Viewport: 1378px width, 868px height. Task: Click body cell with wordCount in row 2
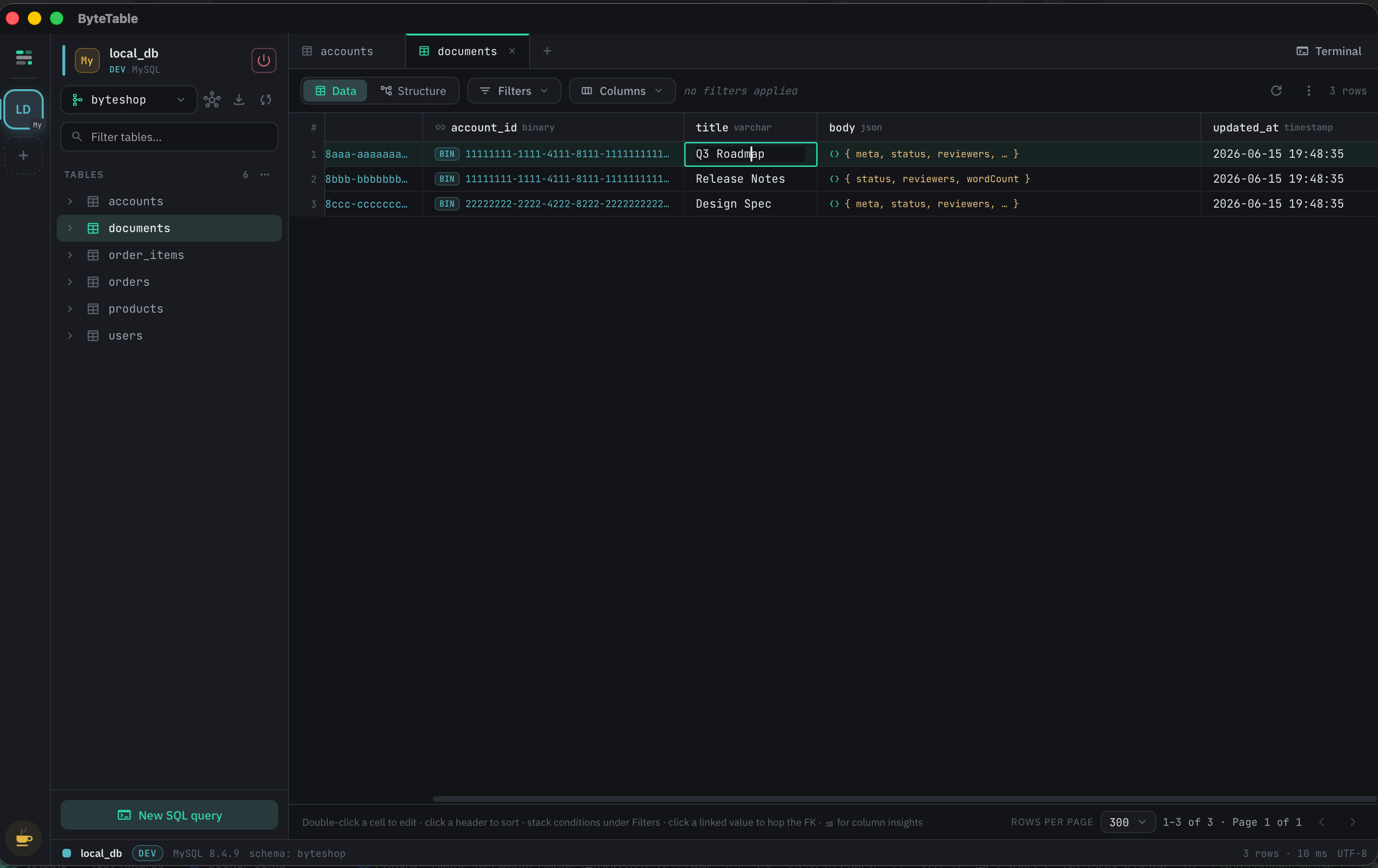1009,179
